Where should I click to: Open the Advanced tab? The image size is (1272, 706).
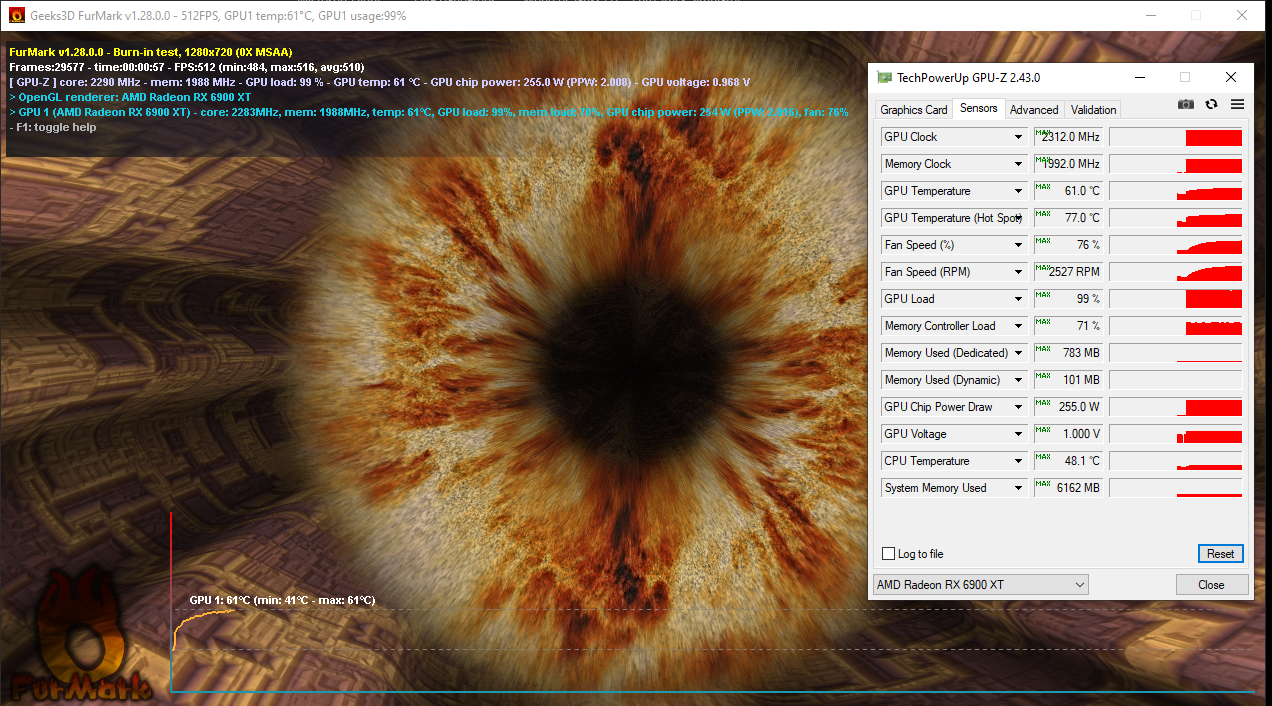tap(1034, 110)
